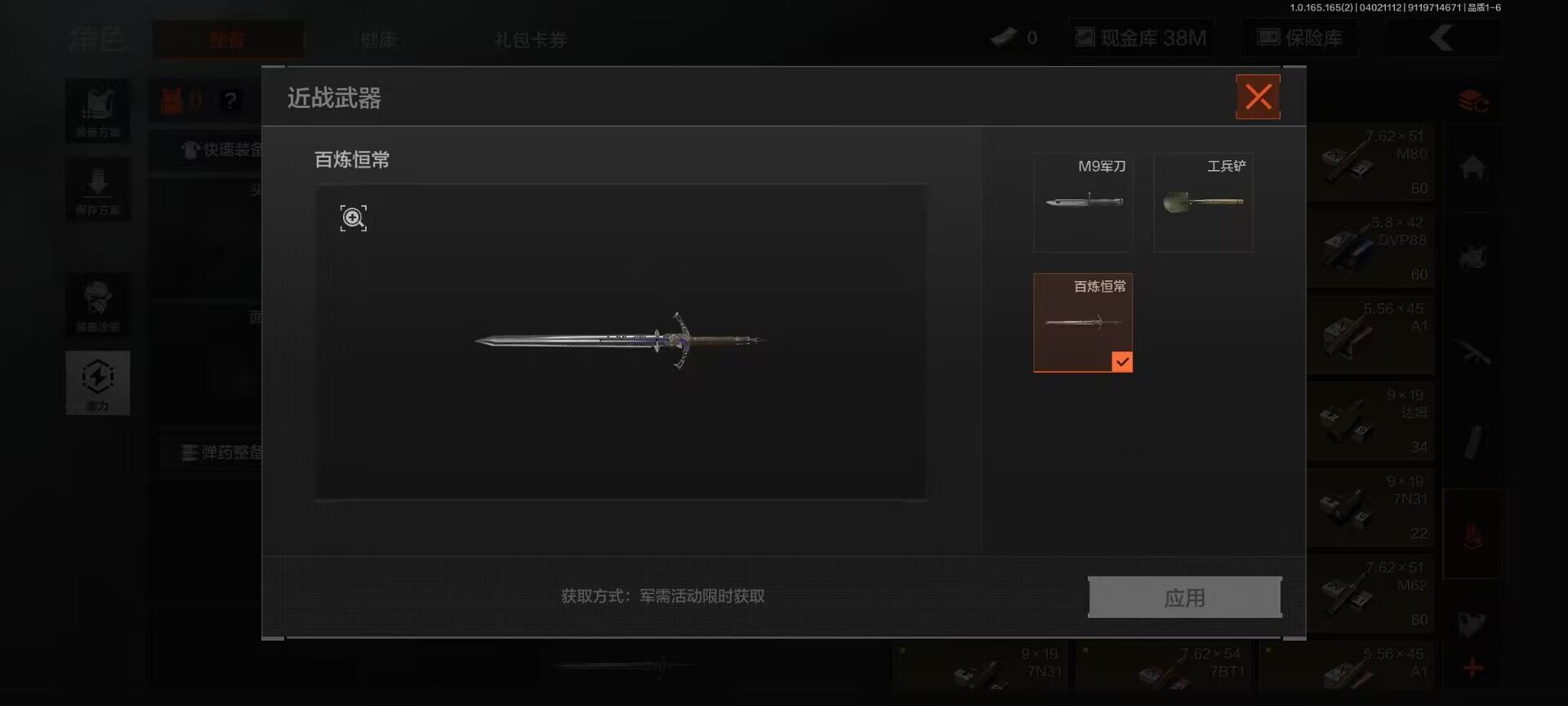
Task: Select the M9军刀 knife thumbnail
Action: click(x=1082, y=202)
